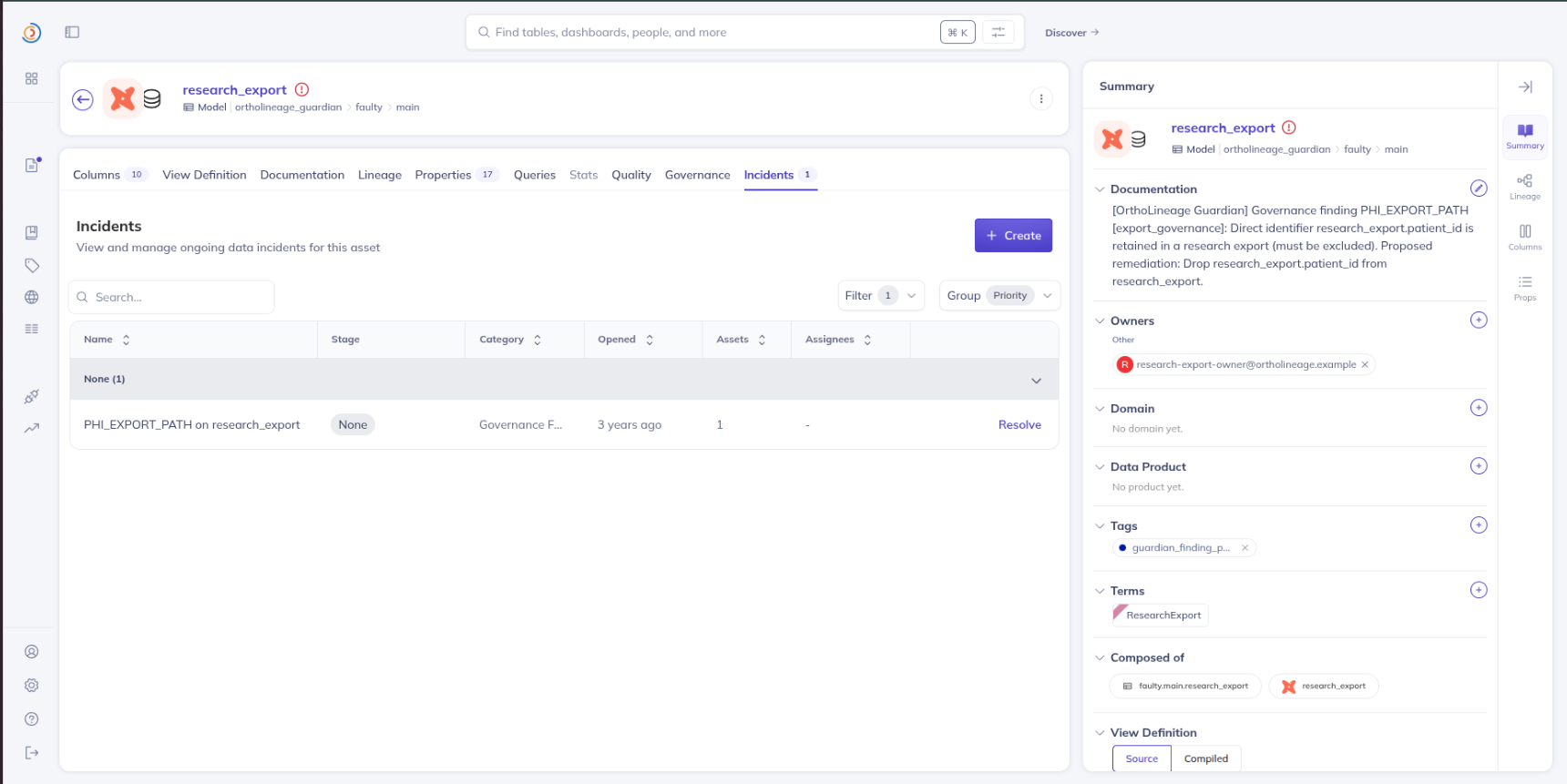Open the Lineage icon in right sidebar
Image resolution: width=1567 pixels, height=784 pixels.
(1524, 187)
